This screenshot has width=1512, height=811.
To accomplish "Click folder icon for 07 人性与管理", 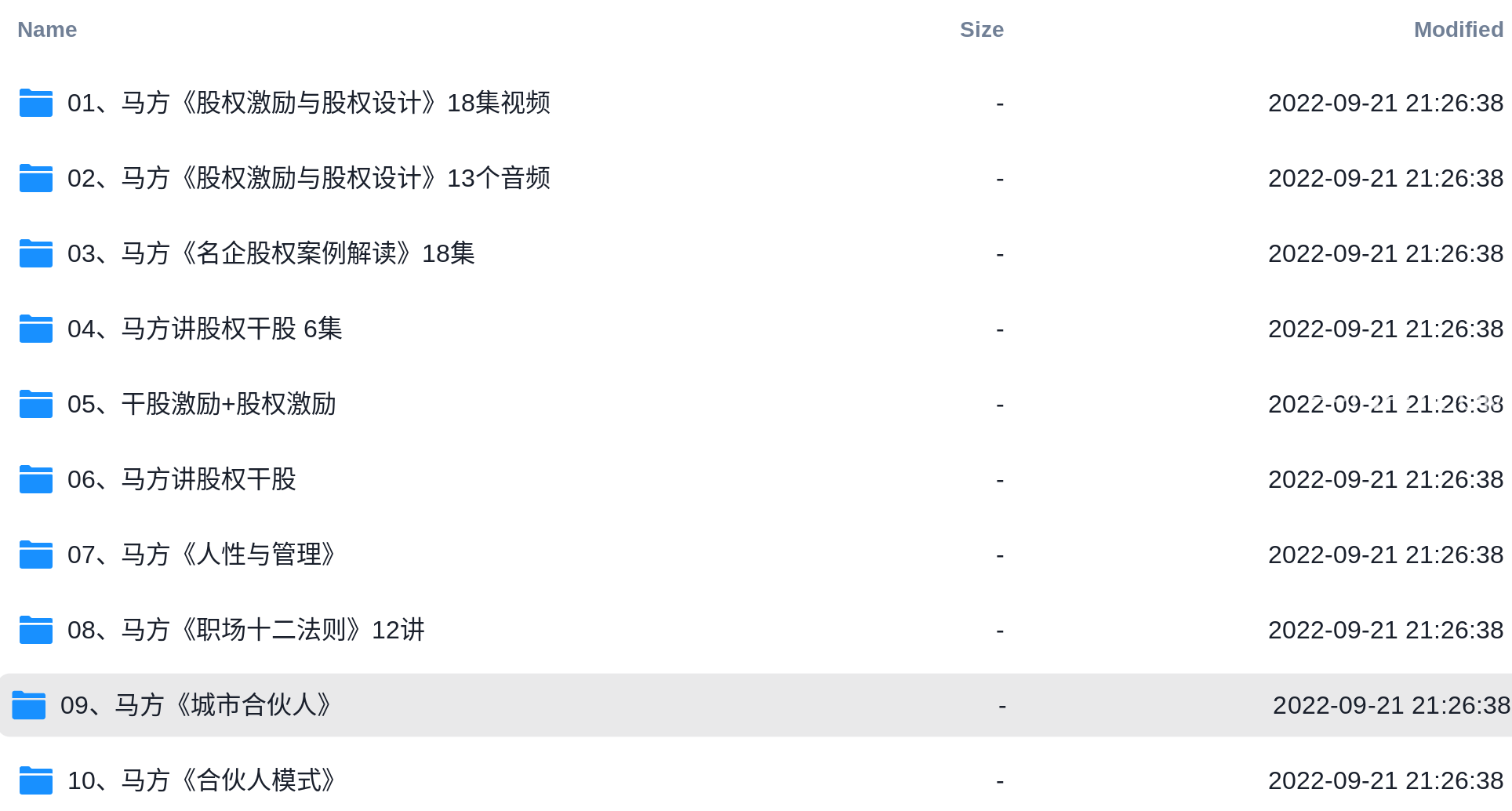I will tap(36, 555).
